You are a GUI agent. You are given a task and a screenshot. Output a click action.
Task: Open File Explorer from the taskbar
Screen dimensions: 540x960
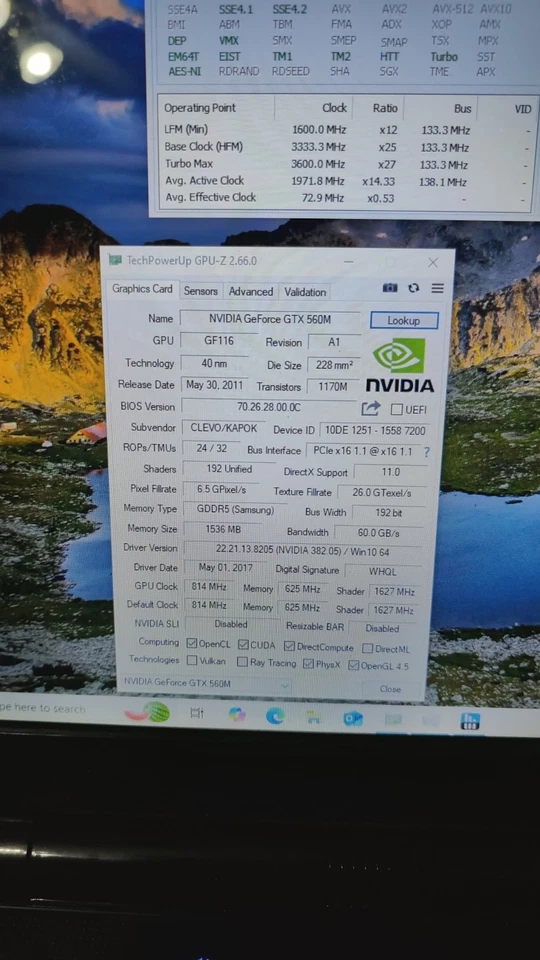coord(313,717)
